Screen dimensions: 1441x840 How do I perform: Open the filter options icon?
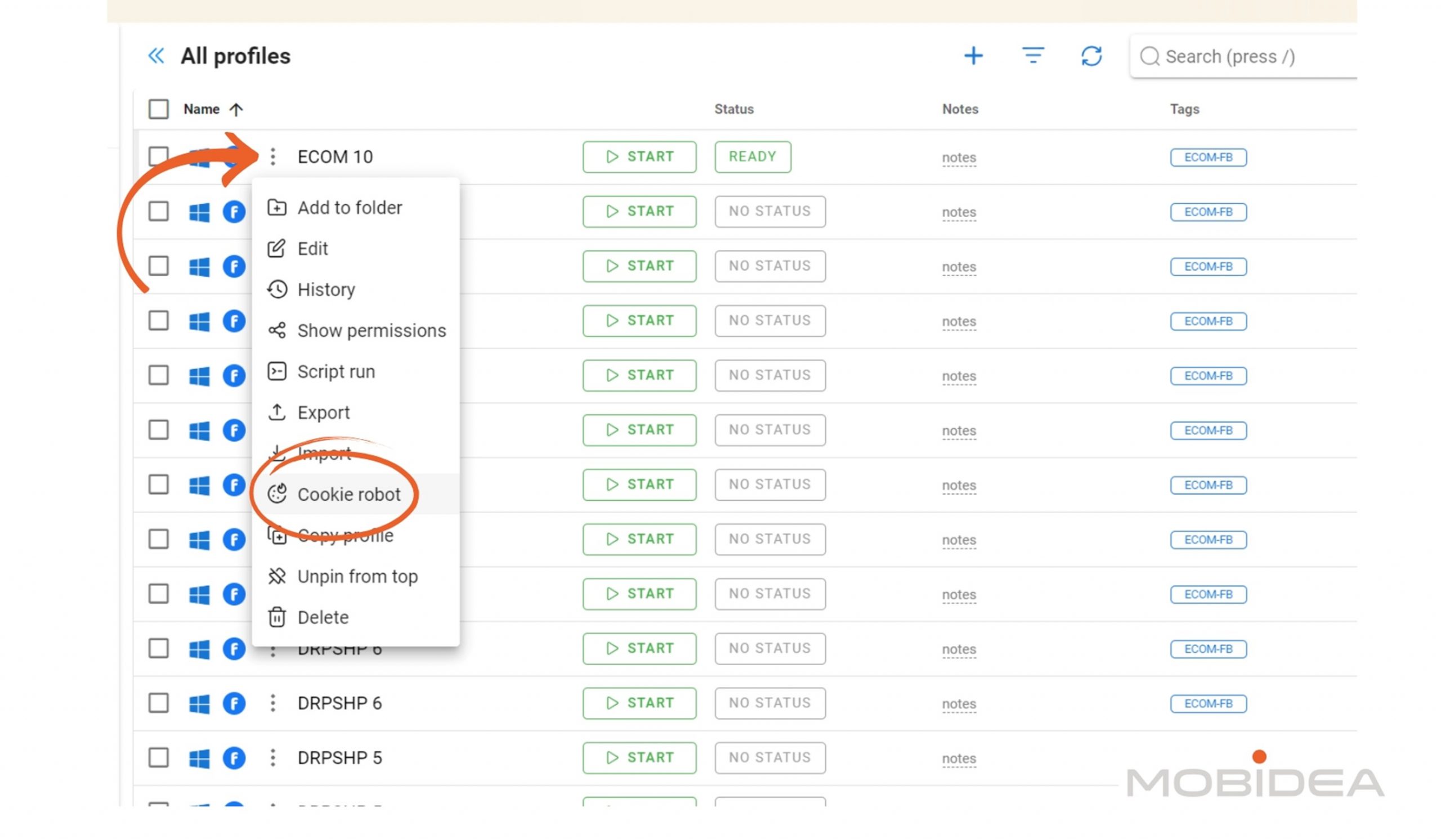(1033, 56)
